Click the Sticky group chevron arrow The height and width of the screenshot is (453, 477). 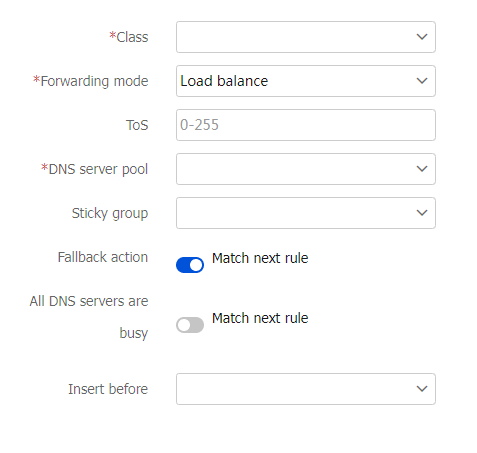coord(422,213)
